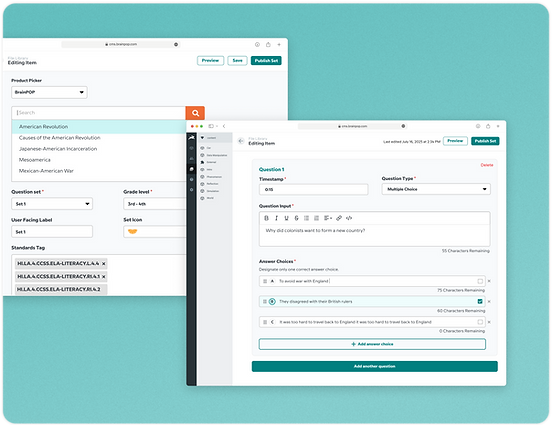This screenshot has height=425, width=552.
Task: Toggle bold formatting in Question Input
Action: [x=266, y=218]
